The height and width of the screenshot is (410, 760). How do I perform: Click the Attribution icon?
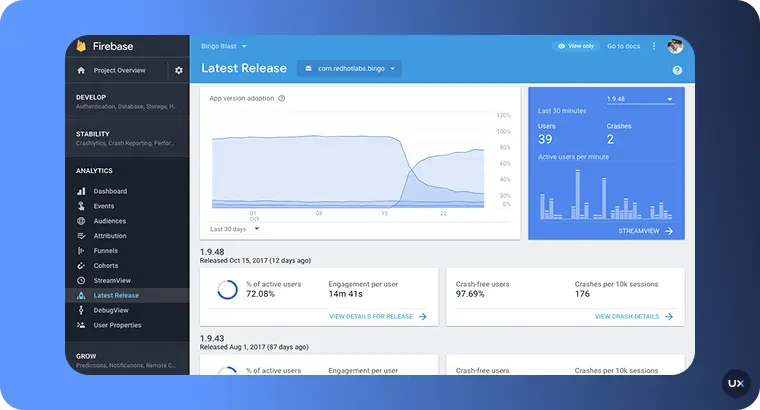point(81,236)
